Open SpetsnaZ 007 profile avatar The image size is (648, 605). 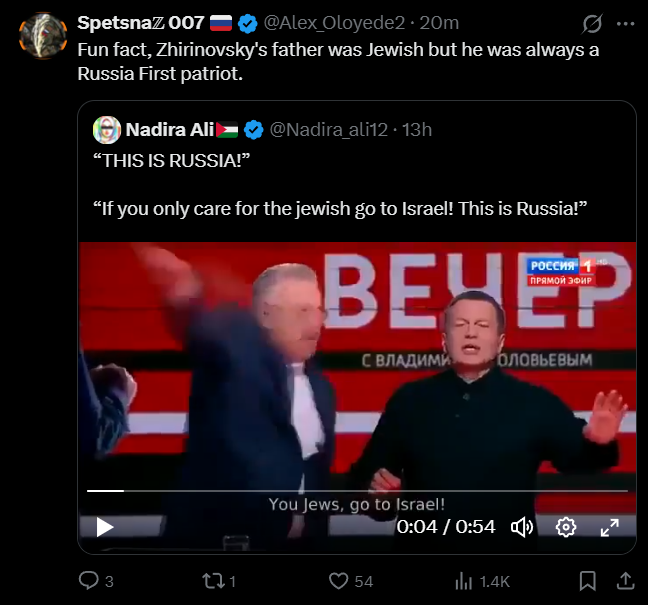click(43, 34)
